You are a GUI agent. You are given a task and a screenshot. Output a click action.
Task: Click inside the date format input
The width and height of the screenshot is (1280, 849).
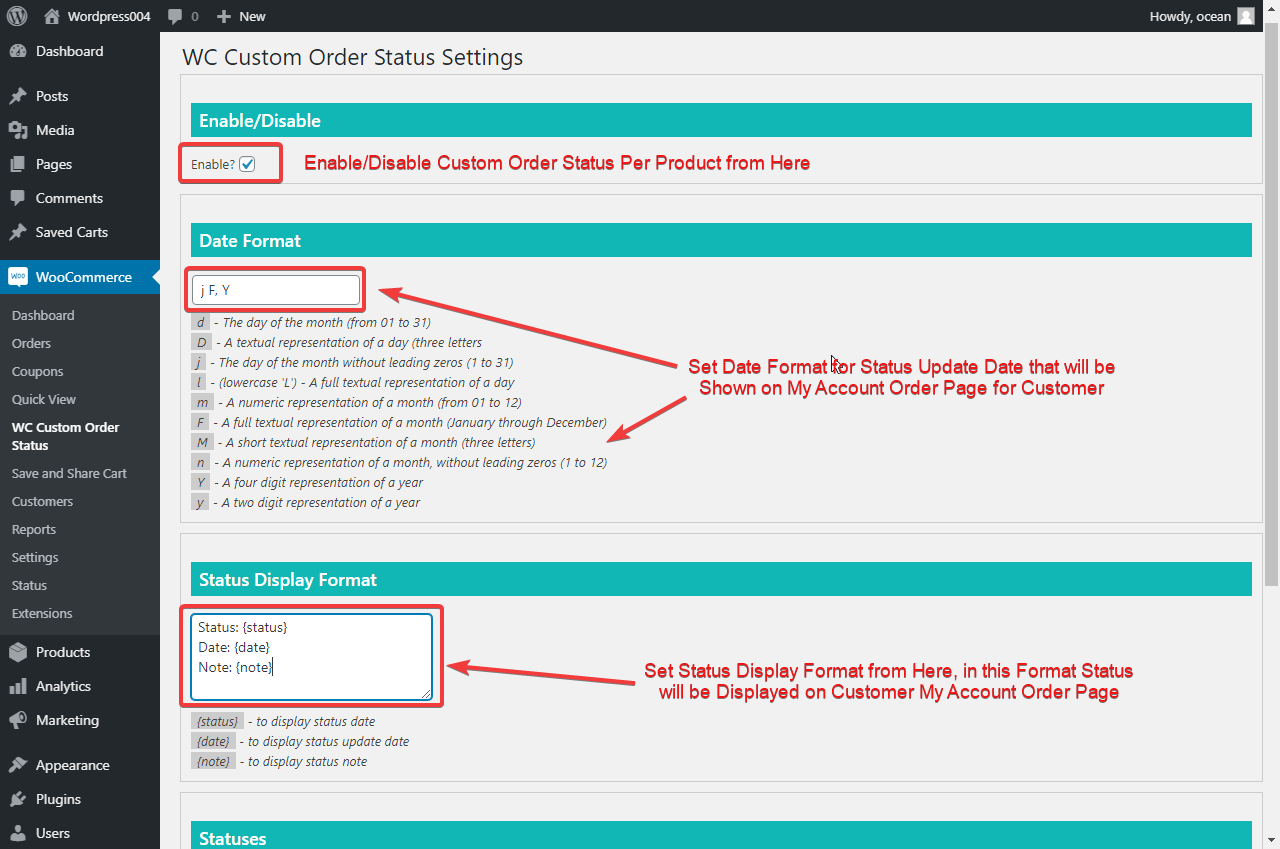pos(274,289)
